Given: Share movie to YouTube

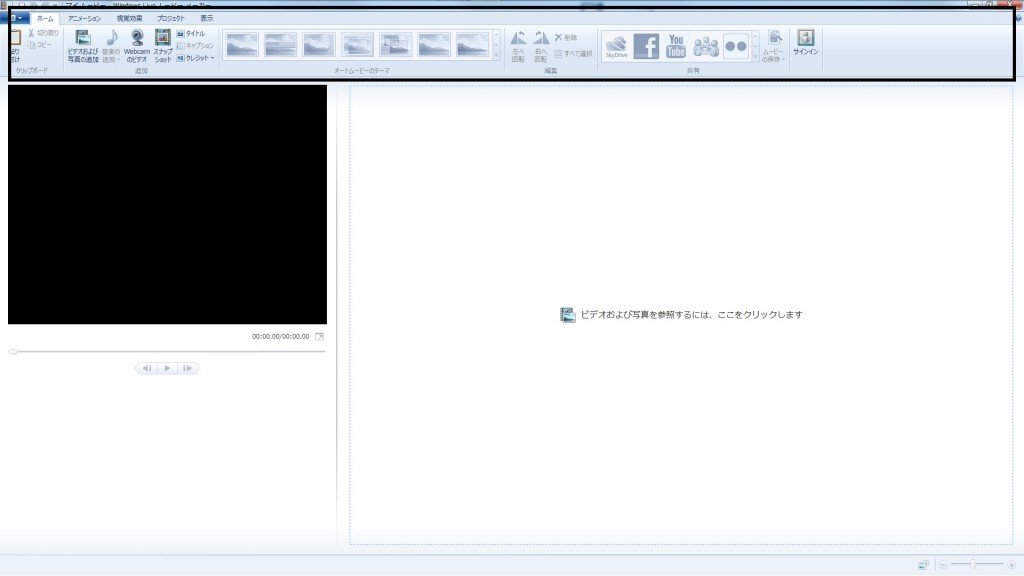Looking at the screenshot, I should pyautogui.click(x=676, y=46).
